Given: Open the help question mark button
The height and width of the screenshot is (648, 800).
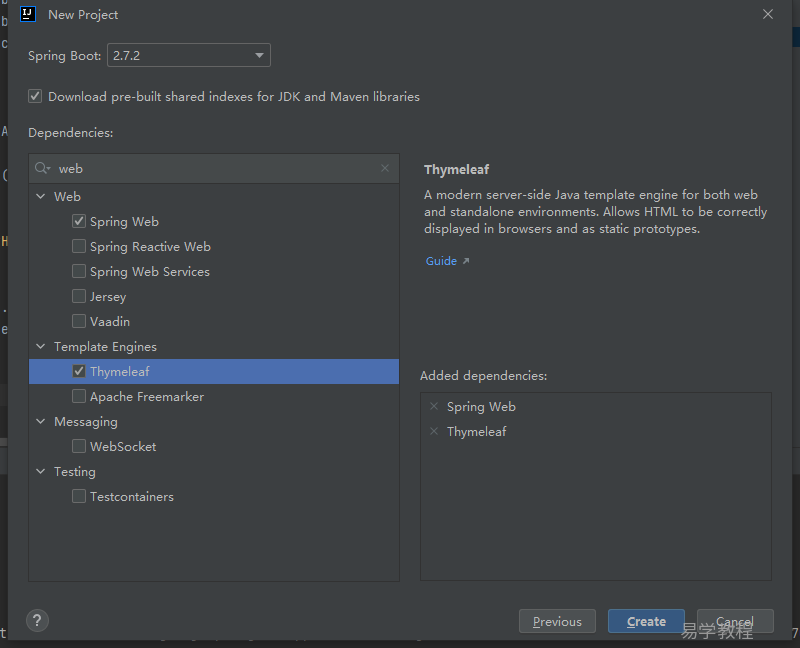Looking at the screenshot, I should click(37, 620).
